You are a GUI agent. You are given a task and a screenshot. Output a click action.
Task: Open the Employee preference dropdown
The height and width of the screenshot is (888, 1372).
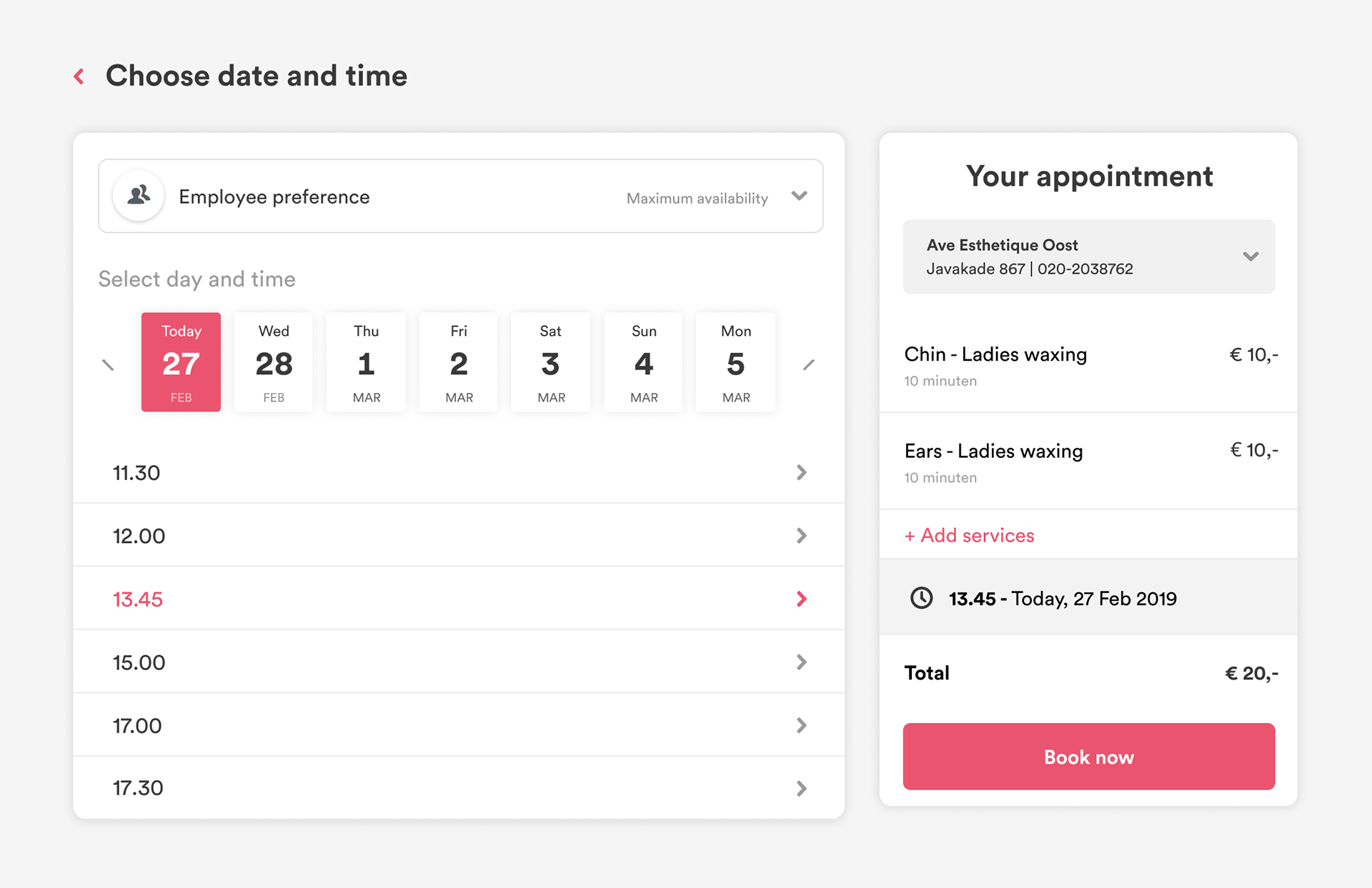pyautogui.click(x=461, y=196)
